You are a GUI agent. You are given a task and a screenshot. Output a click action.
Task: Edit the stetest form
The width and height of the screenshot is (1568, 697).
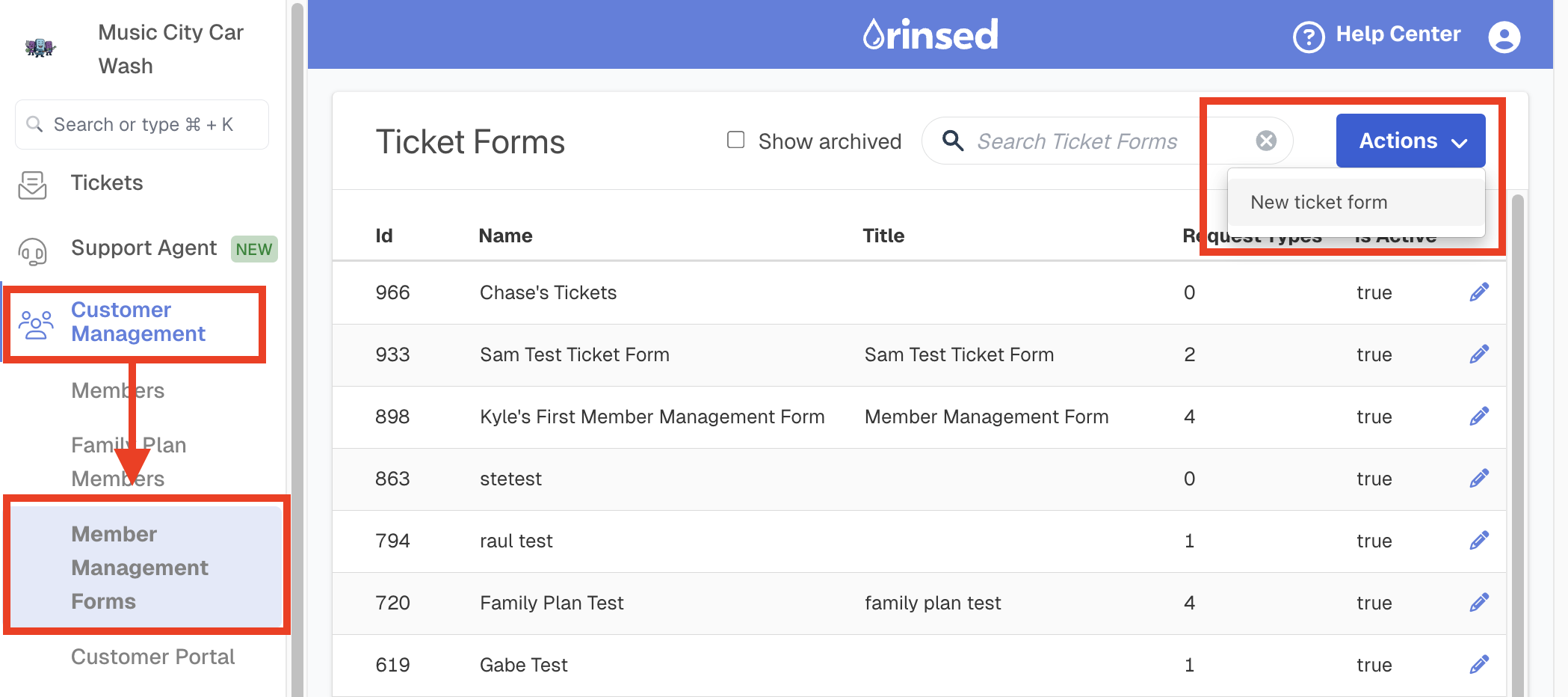pos(1479,479)
